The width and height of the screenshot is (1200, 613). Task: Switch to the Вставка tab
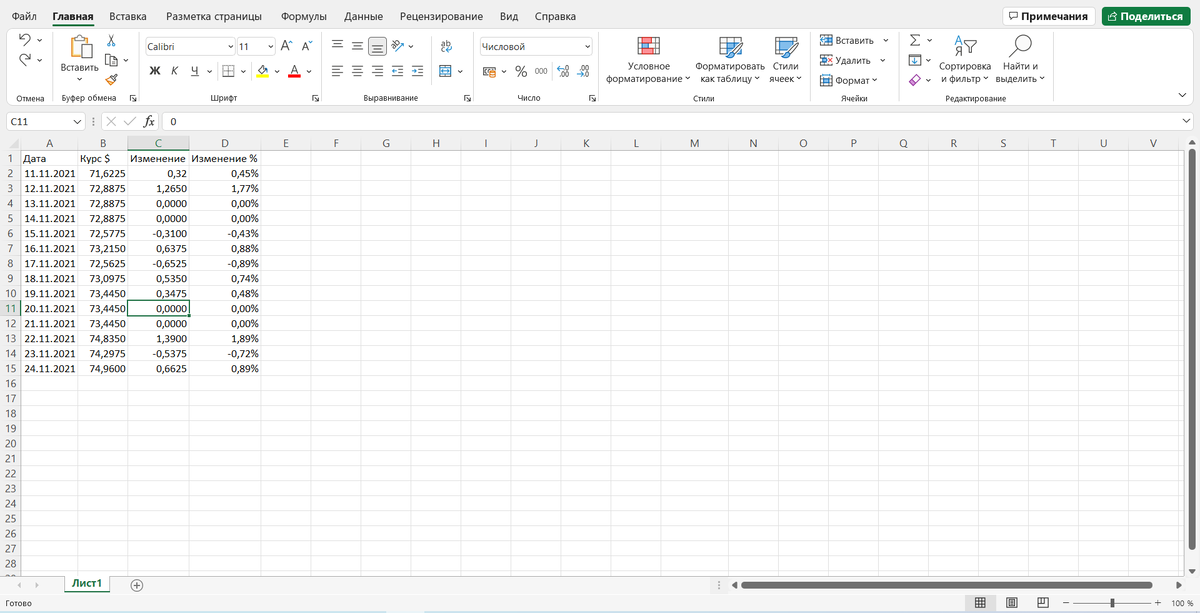(x=128, y=17)
